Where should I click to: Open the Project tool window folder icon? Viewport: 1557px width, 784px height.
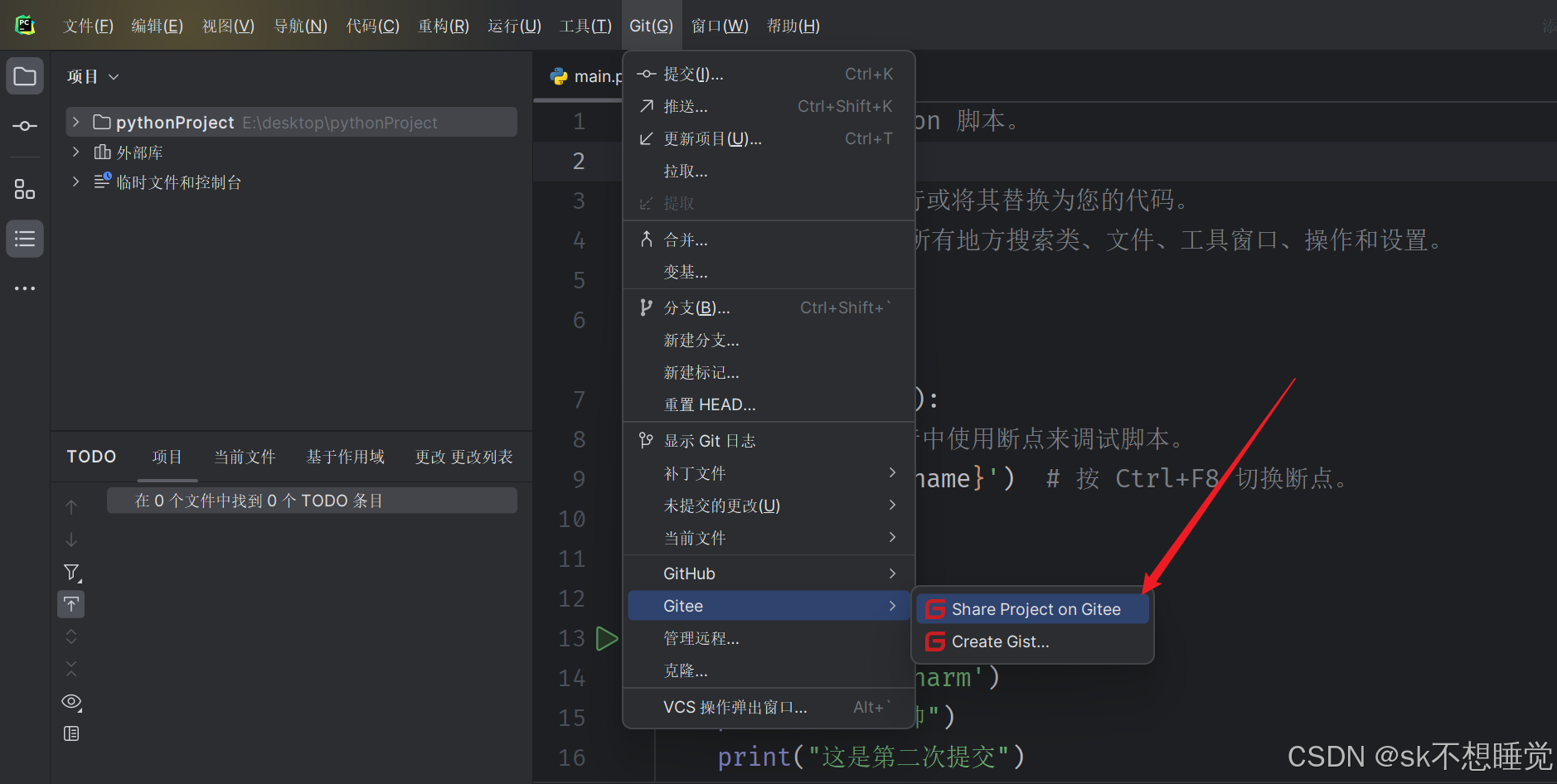pyautogui.click(x=25, y=76)
